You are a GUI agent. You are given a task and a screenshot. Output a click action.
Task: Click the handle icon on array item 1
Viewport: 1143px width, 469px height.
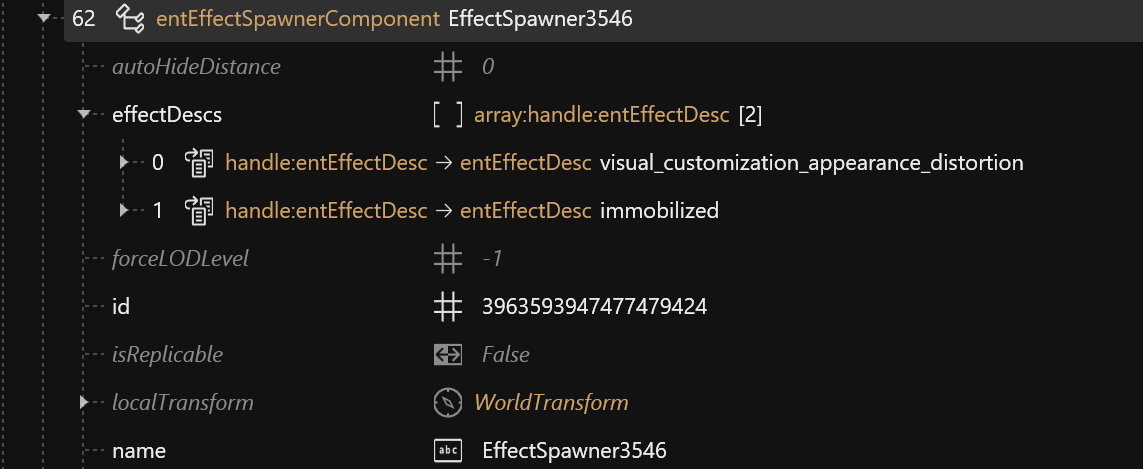pos(199,211)
